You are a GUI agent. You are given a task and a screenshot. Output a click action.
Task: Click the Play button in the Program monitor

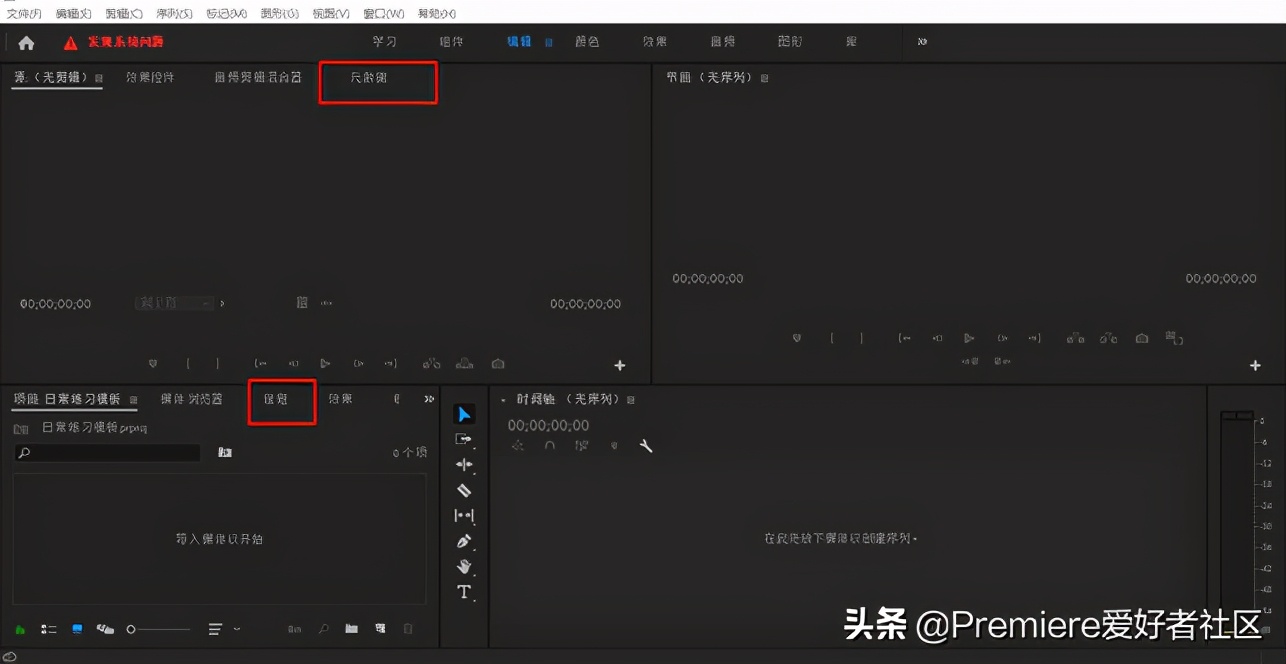pos(967,338)
